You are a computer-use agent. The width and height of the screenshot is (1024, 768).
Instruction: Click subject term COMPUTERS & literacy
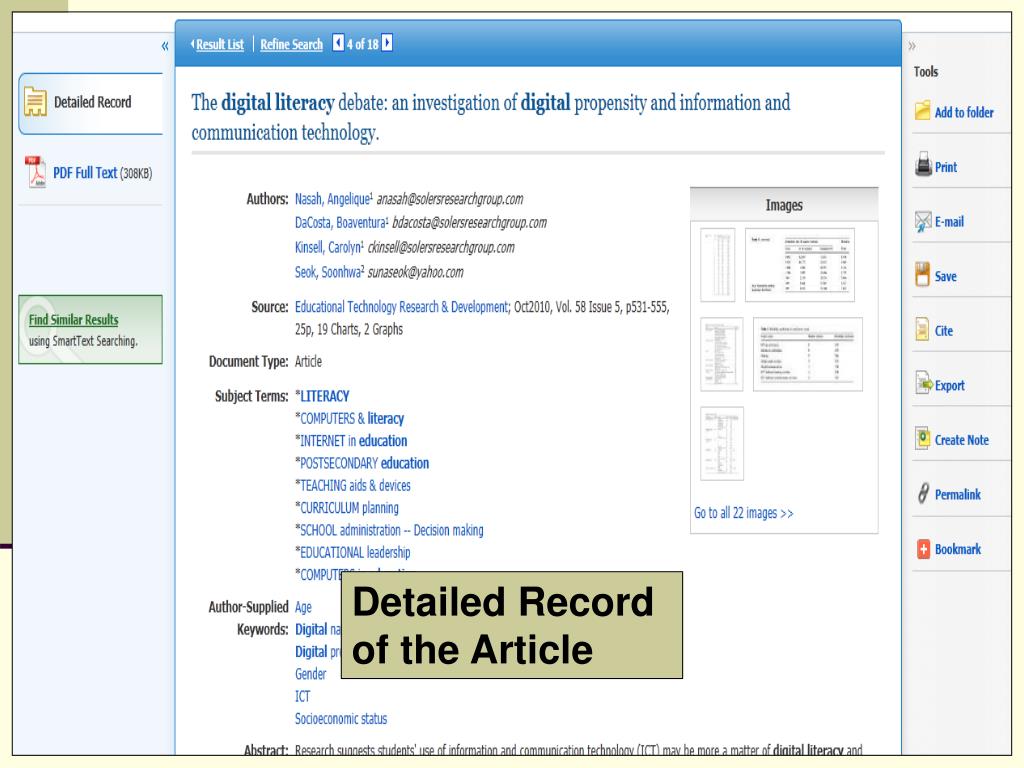(351, 419)
